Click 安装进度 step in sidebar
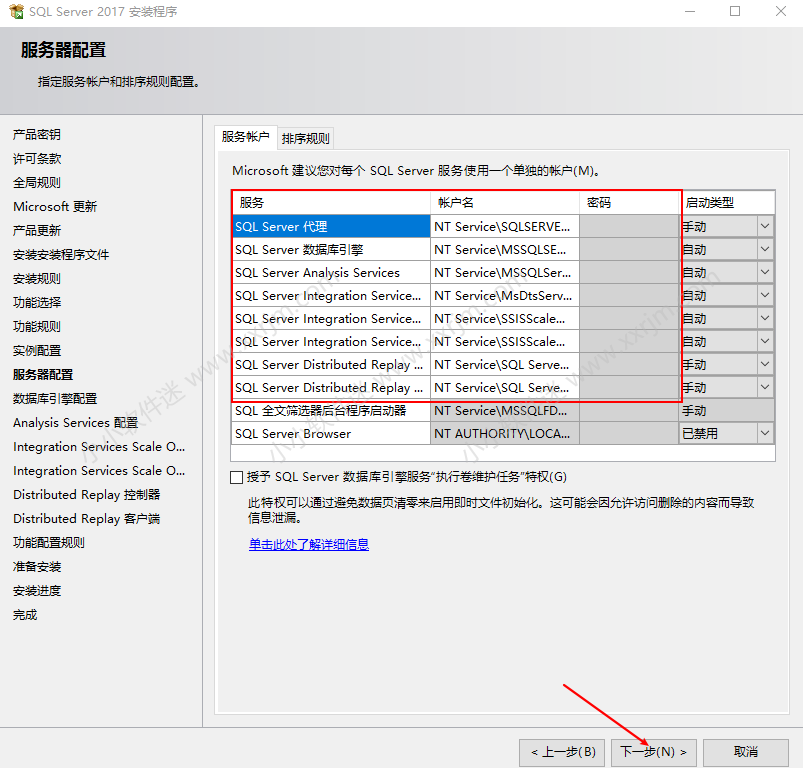803x768 pixels. (x=37, y=591)
